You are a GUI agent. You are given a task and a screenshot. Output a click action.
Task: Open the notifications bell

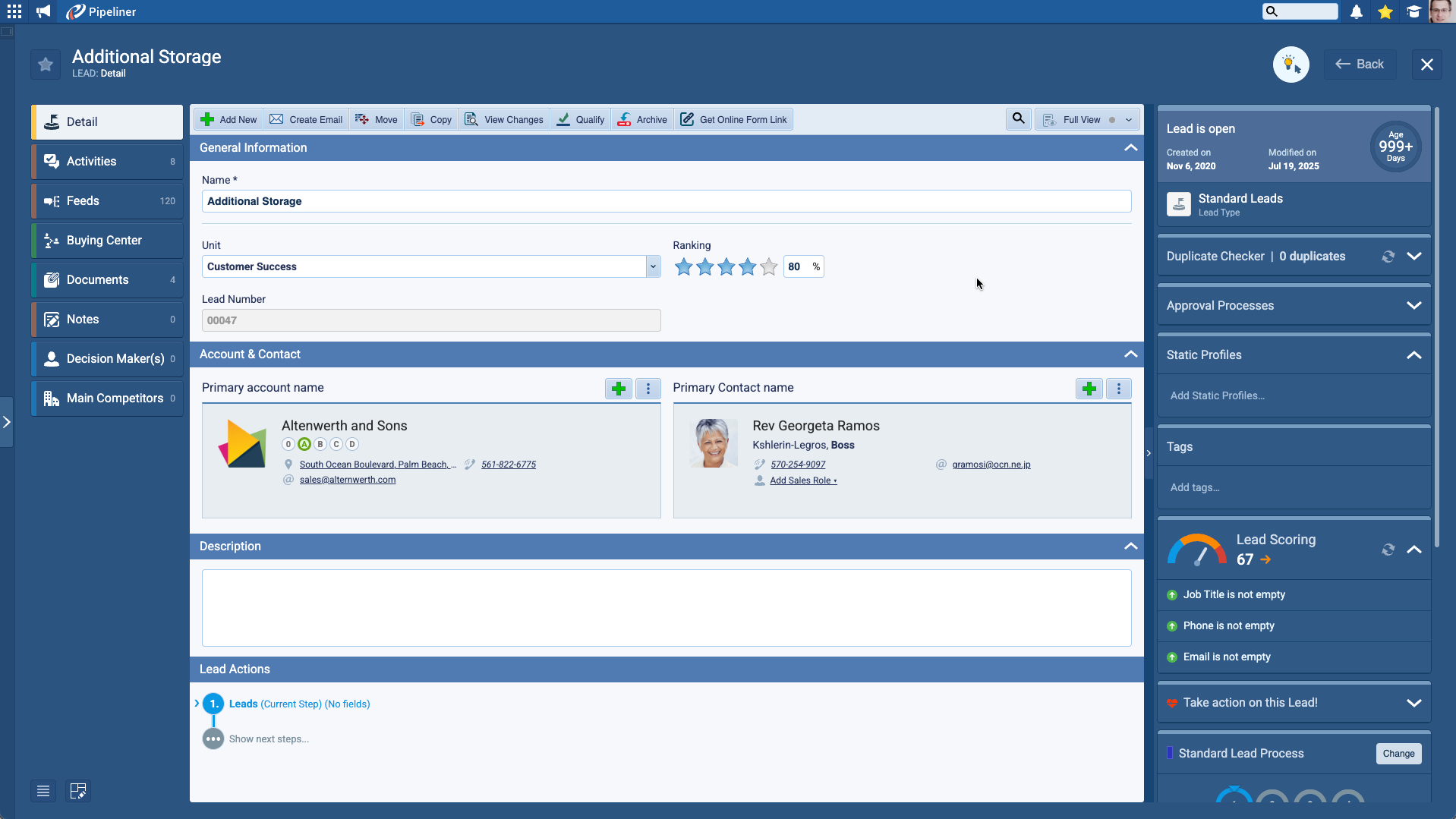pyautogui.click(x=1356, y=12)
